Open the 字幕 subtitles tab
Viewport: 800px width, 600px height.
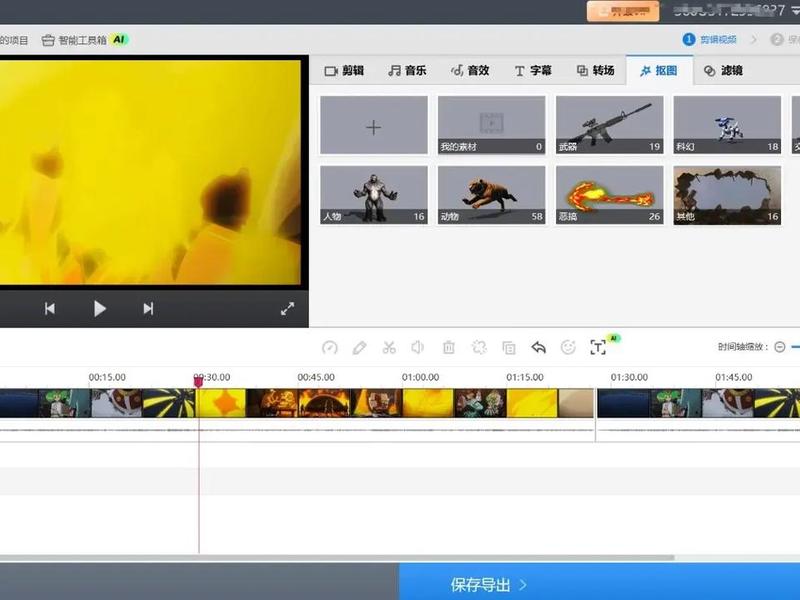click(533, 70)
